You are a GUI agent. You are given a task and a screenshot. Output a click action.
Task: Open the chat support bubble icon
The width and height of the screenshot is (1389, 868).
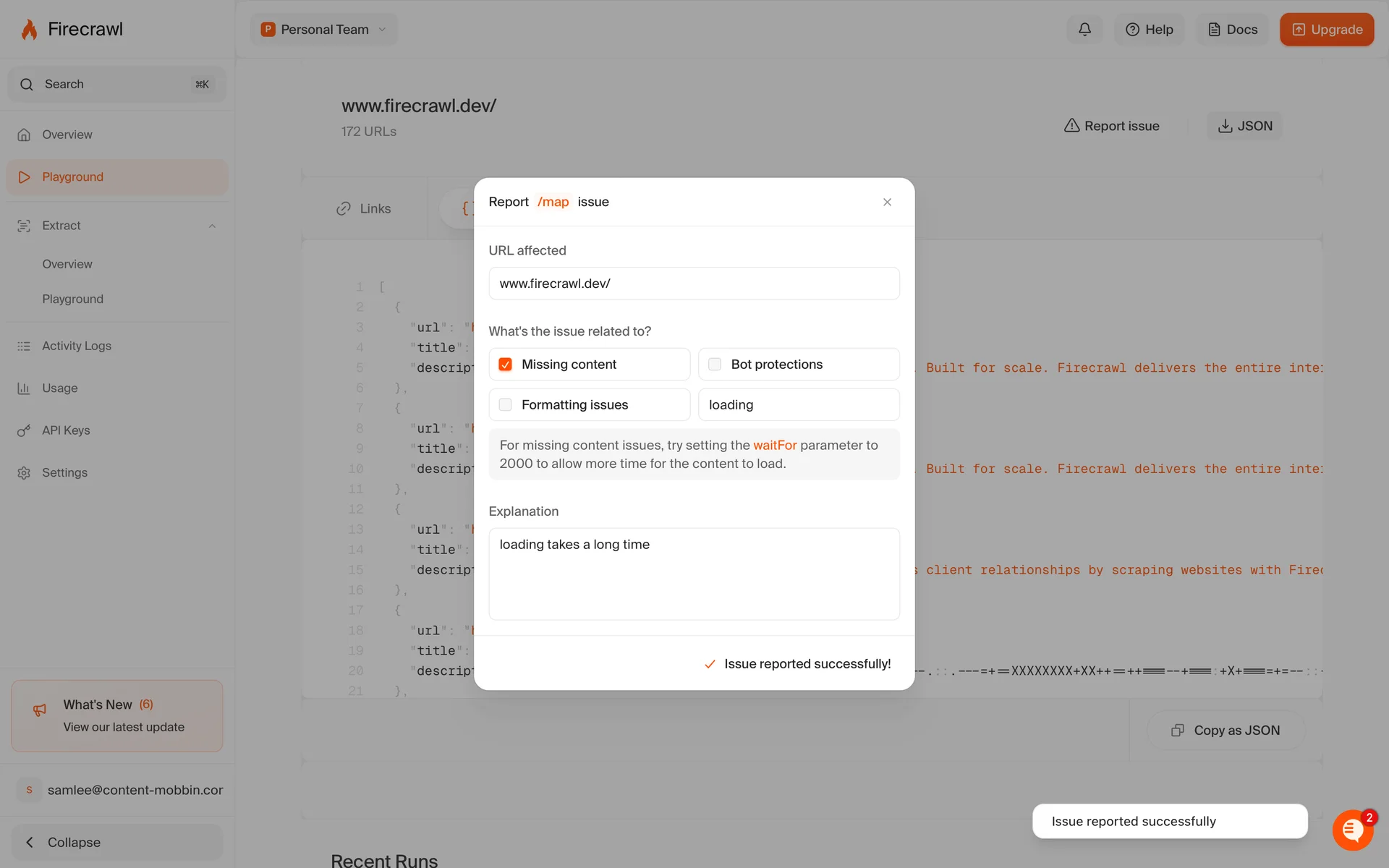(1352, 830)
